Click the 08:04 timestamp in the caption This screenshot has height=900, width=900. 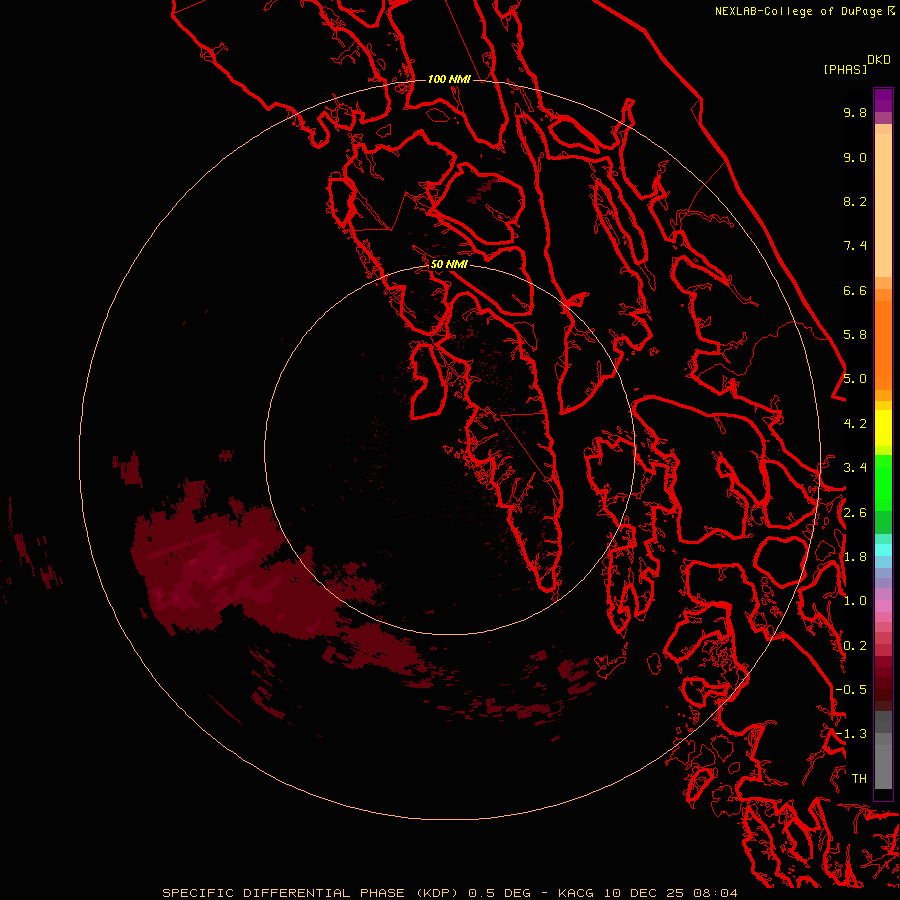(x=715, y=893)
